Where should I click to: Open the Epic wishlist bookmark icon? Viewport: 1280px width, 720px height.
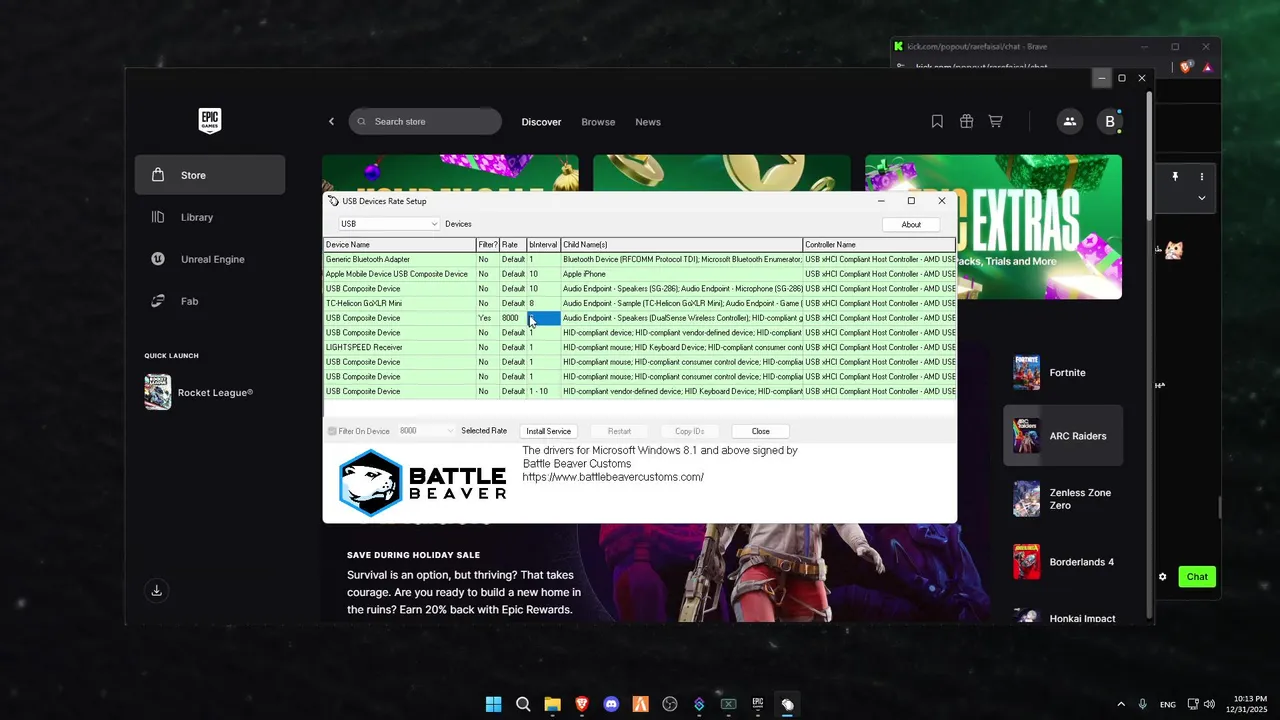point(937,121)
